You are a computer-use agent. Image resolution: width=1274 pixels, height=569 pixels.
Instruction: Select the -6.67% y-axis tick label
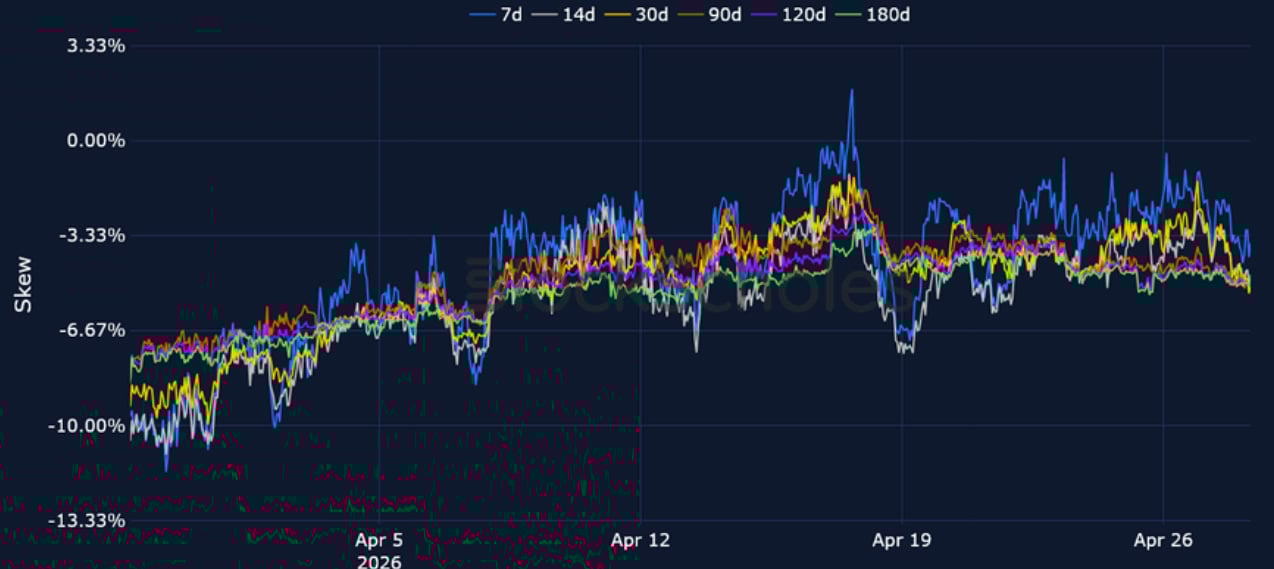point(94,330)
